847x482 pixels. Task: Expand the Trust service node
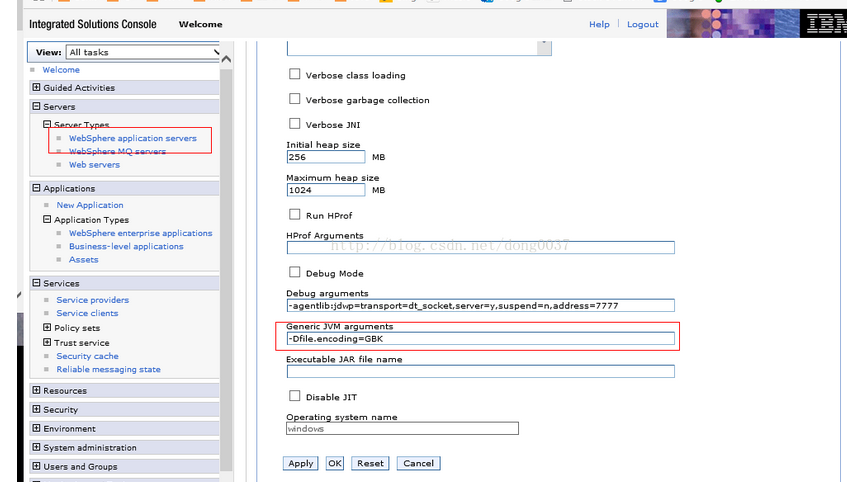tap(47, 342)
